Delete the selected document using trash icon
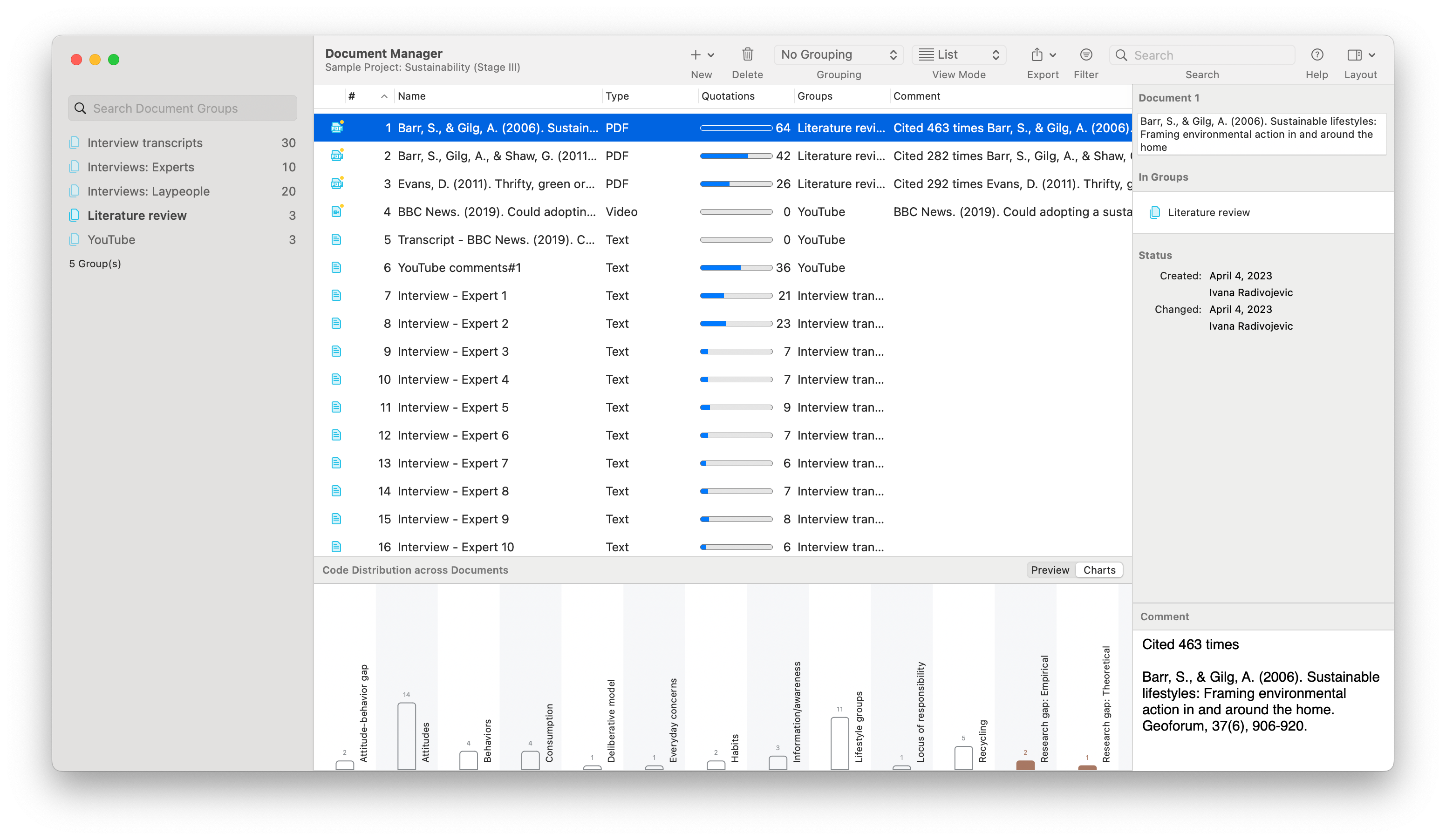The height and width of the screenshot is (840, 1446). (747, 54)
